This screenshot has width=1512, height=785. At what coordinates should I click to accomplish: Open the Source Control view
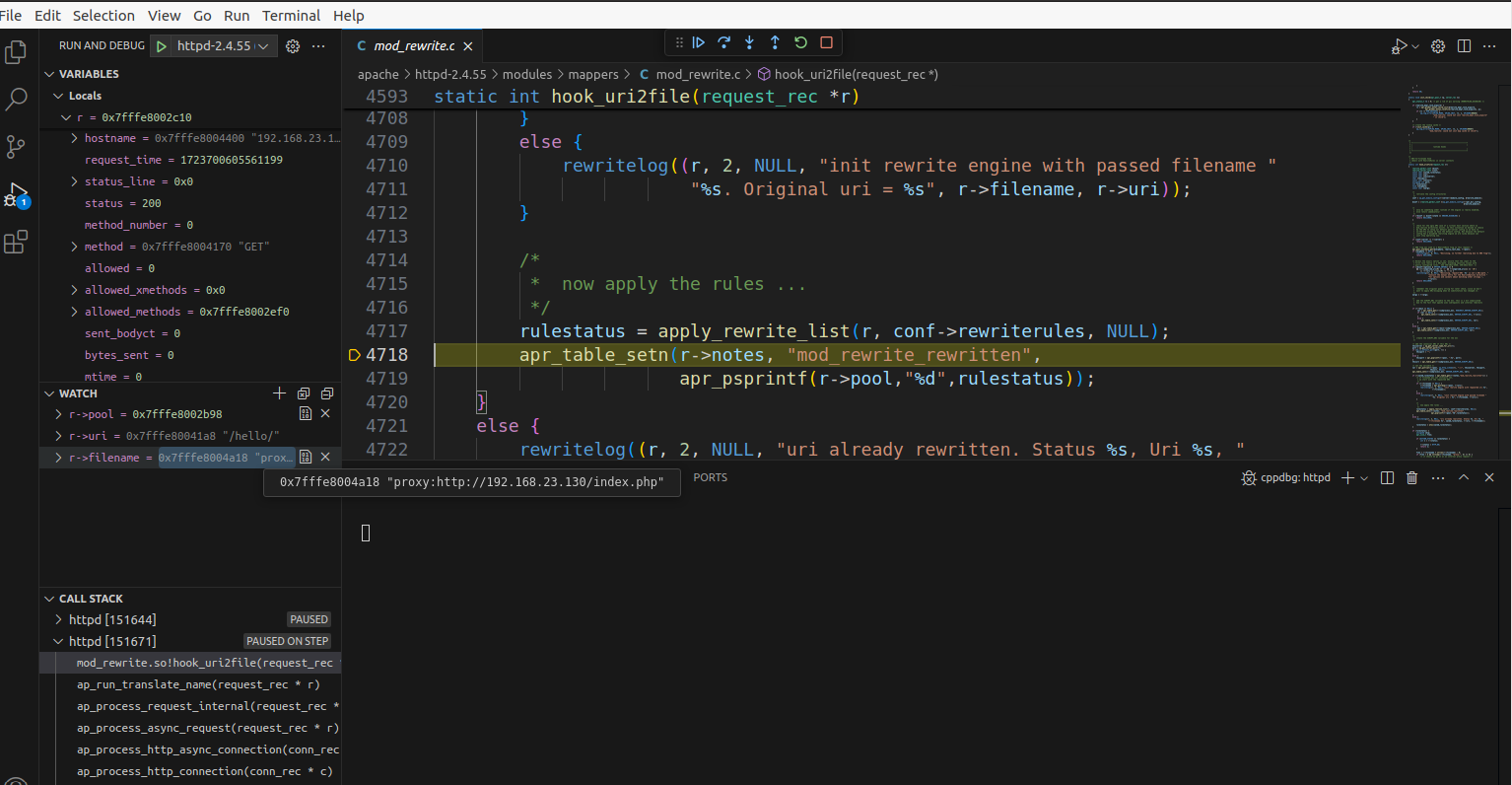(x=16, y=147)
